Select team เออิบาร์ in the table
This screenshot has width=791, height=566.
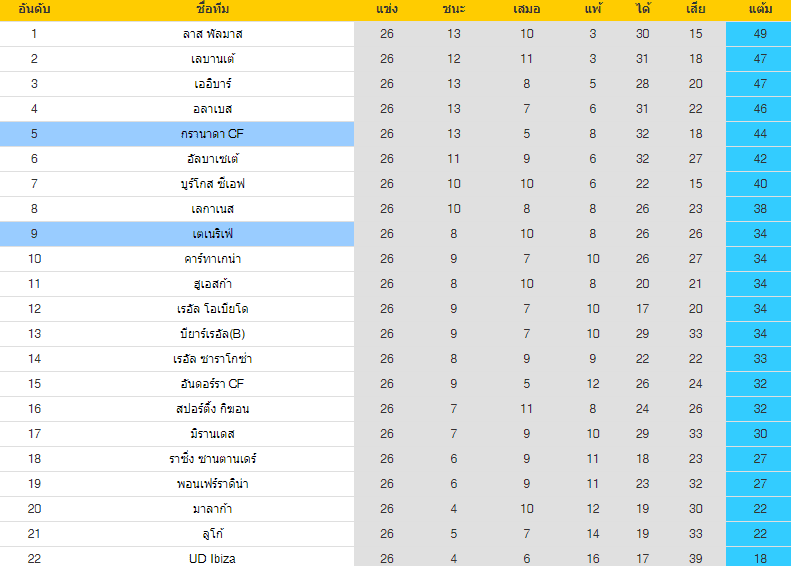[x=212, y=84]
